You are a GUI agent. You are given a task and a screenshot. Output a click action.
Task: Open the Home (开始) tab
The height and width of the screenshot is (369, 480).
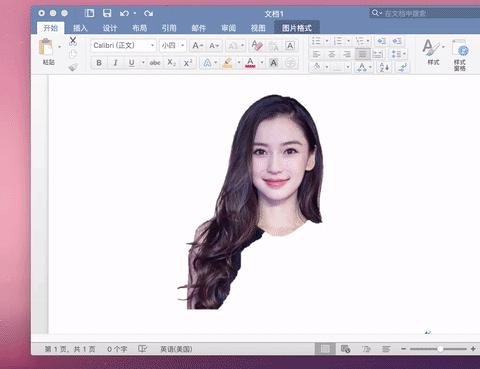(x=51, y=28)
